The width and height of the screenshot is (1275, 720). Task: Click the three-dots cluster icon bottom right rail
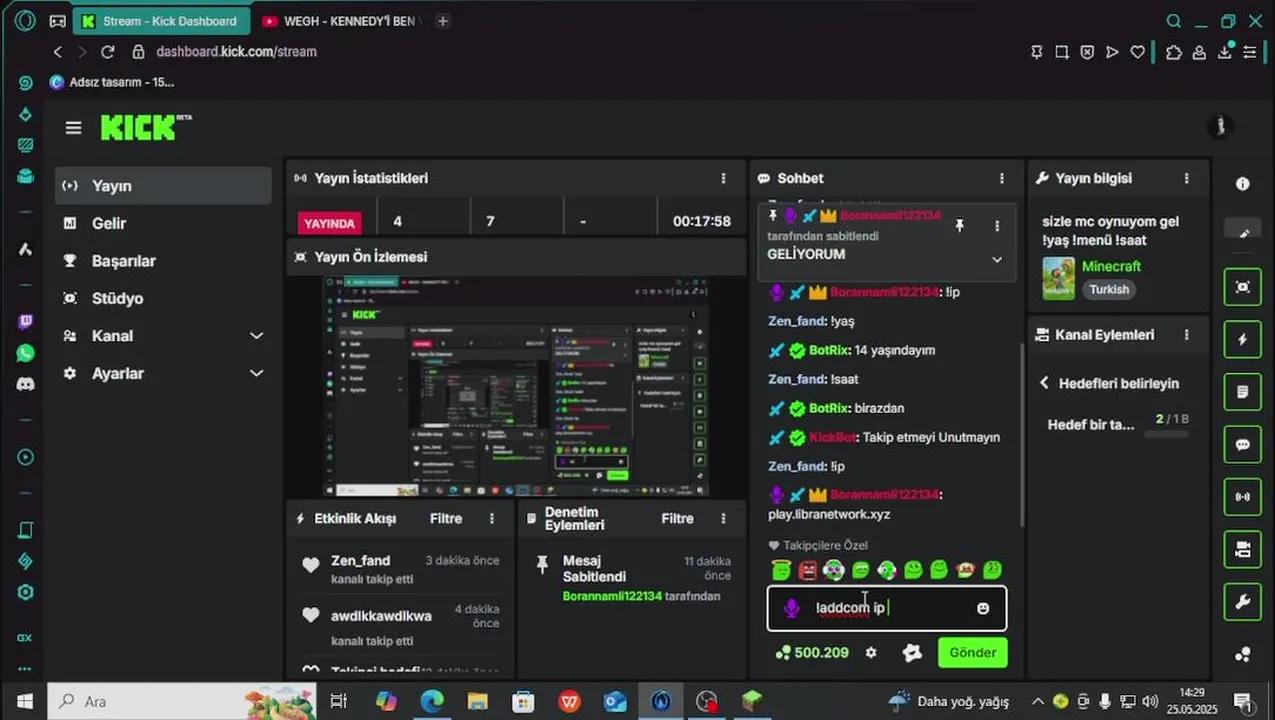coord(1243,654)
